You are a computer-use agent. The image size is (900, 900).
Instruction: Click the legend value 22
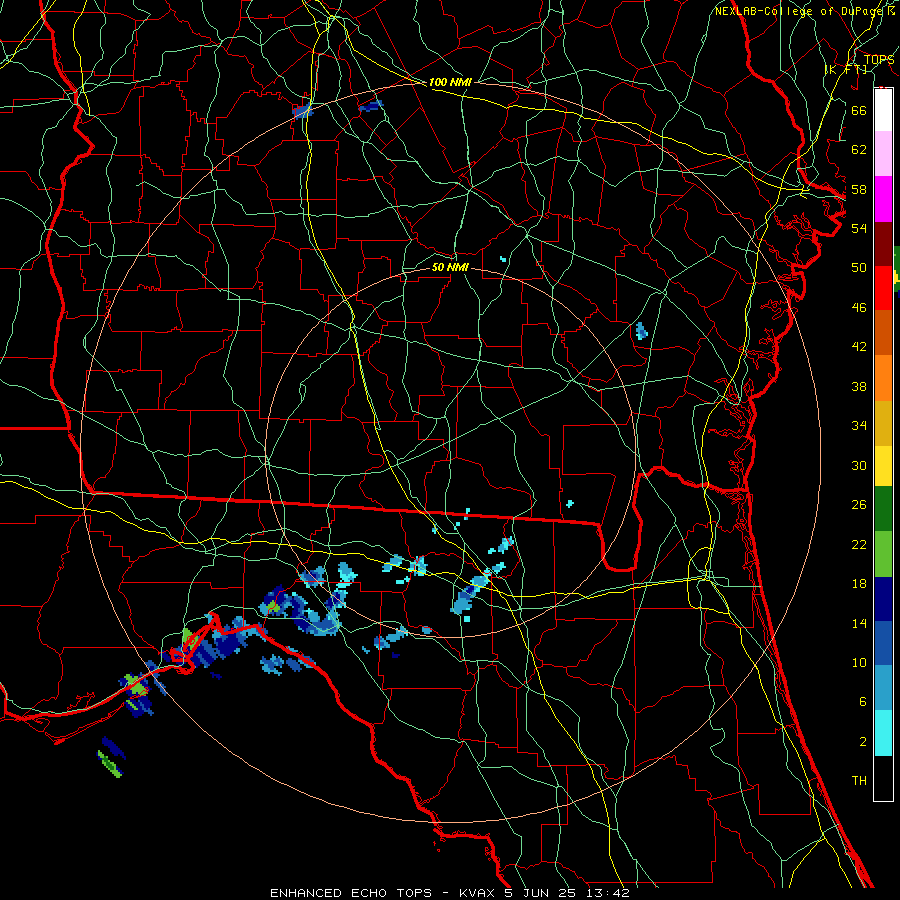pyautogui.click(x=859, y=544)
